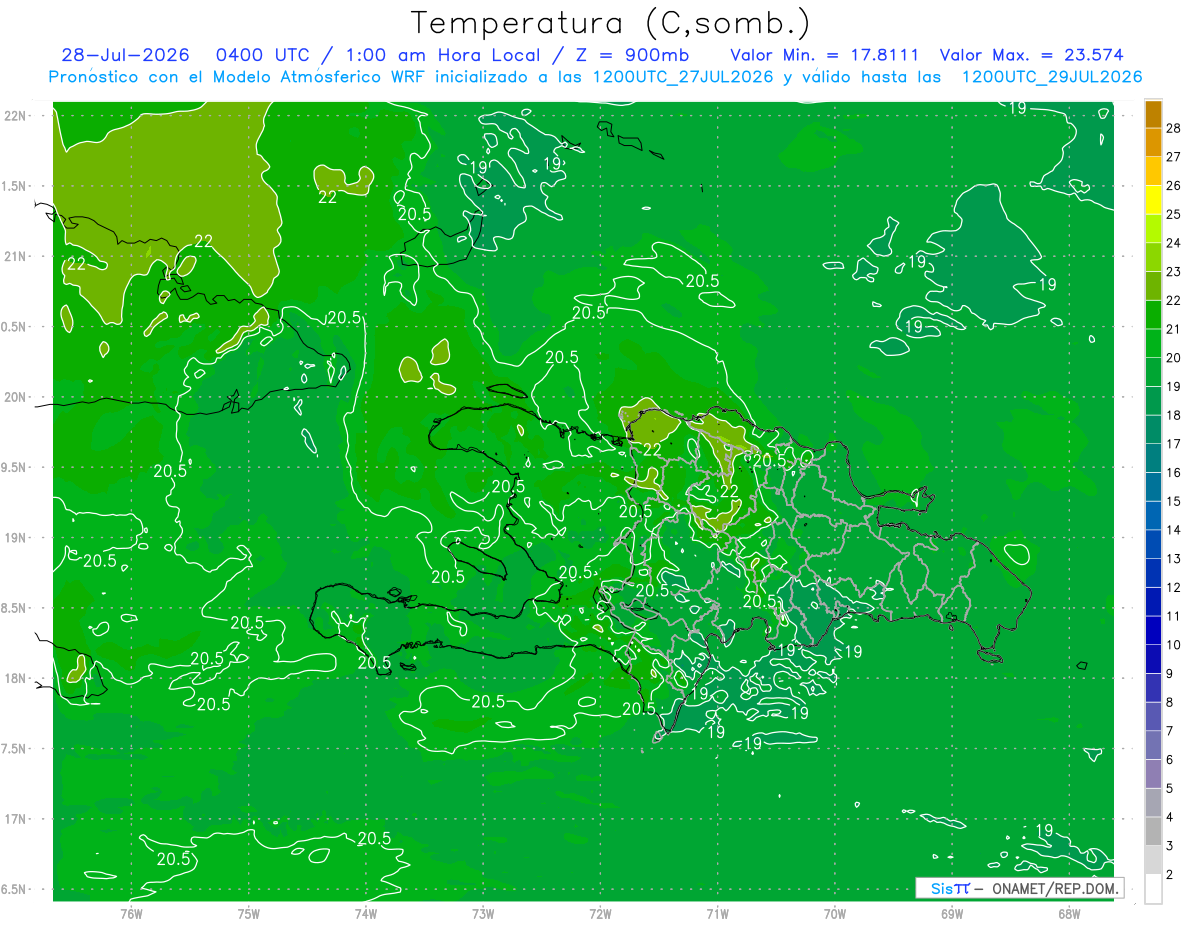Click the legend value 16

[x=1174, y=473]
